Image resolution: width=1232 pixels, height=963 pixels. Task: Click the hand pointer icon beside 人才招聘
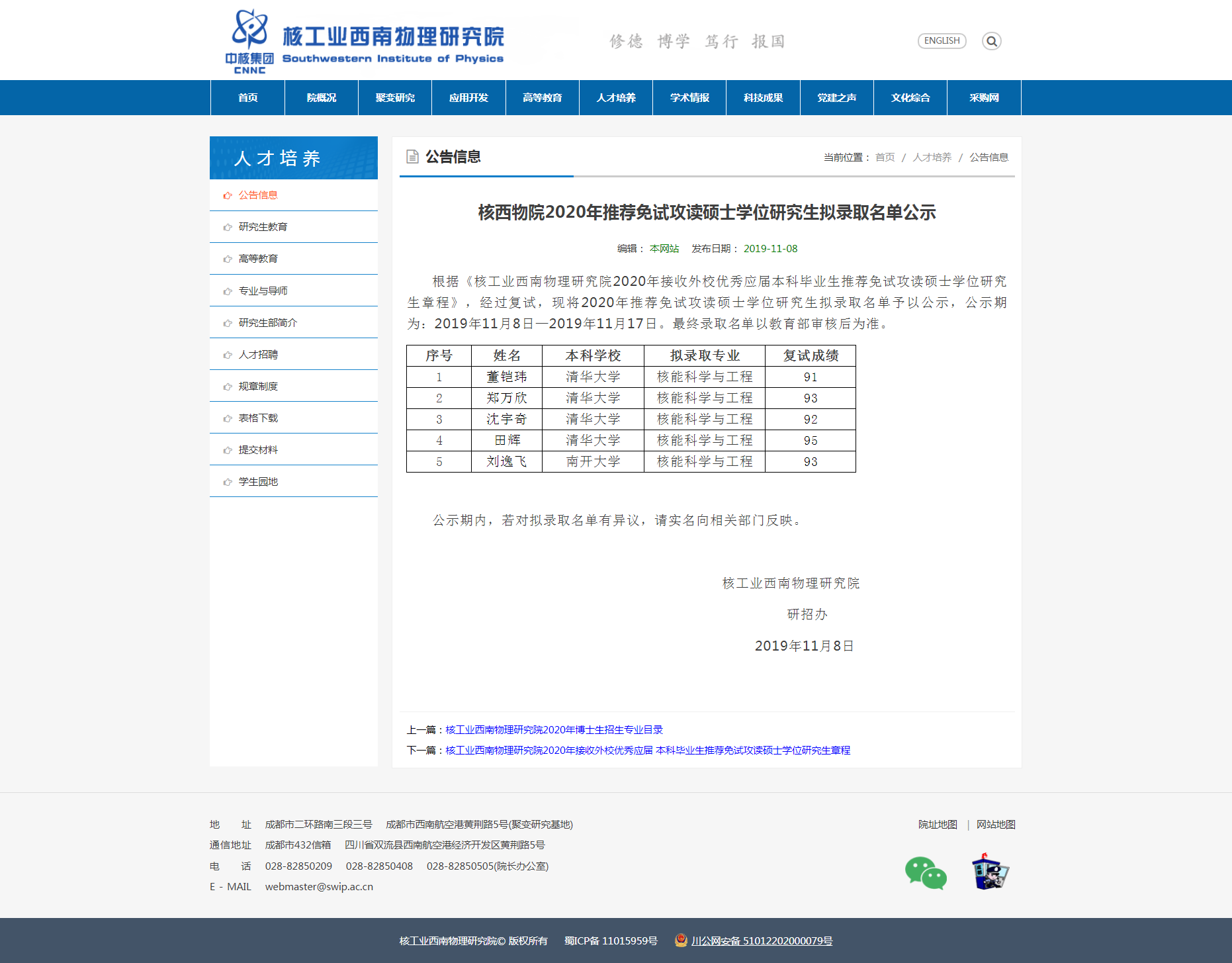pyautogui.click(x=228, y=355)
